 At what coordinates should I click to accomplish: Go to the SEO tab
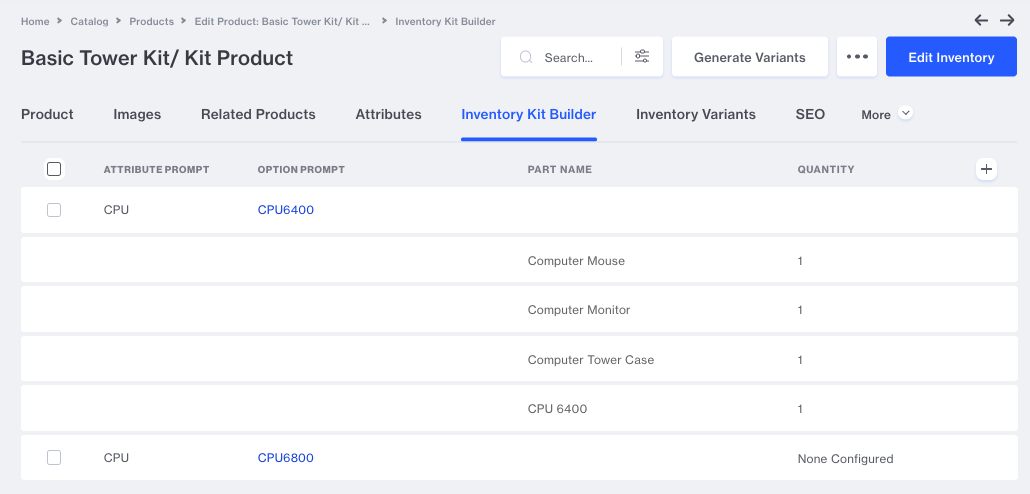810,114
